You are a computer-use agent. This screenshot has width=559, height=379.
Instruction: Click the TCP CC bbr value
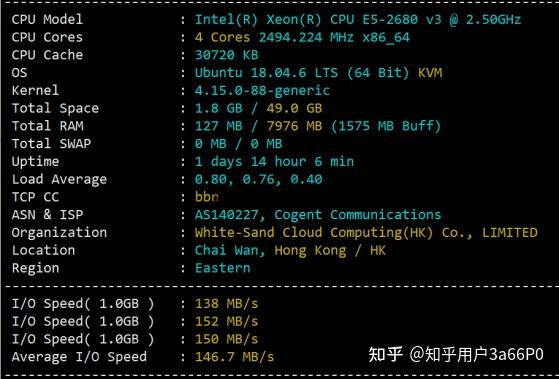(x=207, y=197)
